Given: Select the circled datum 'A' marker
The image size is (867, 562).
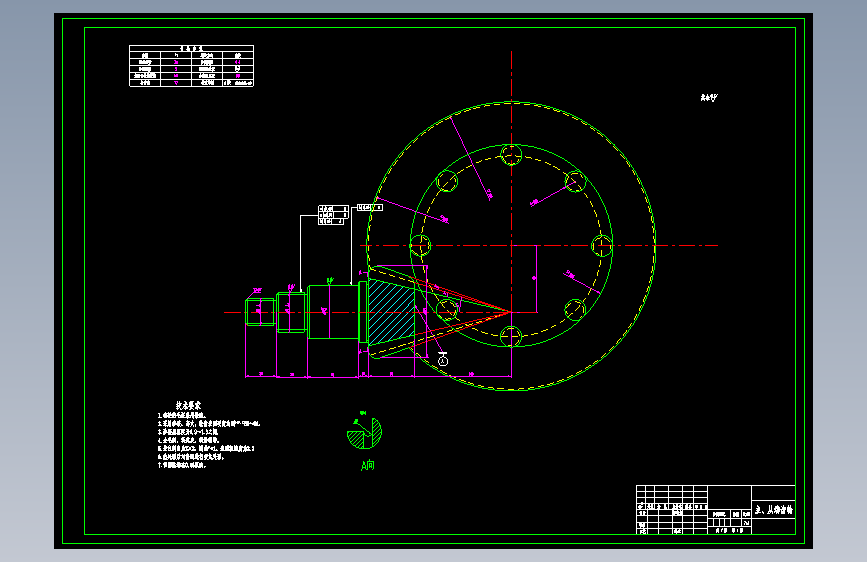Looking at the screenshot, I should 442,360.
